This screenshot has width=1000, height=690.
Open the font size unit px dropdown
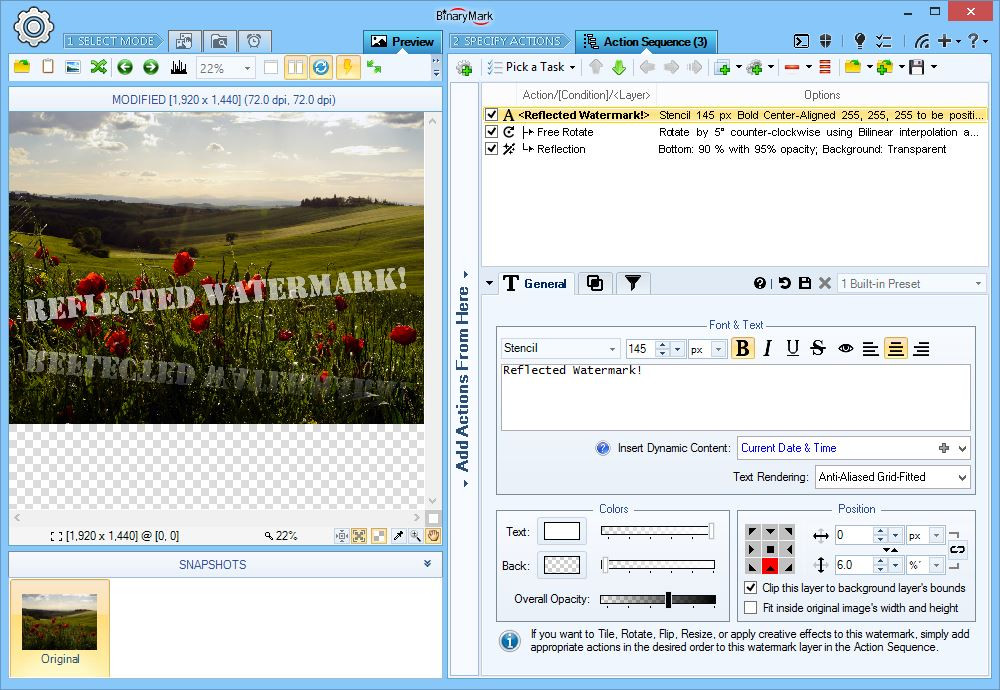tap(719, 349)
